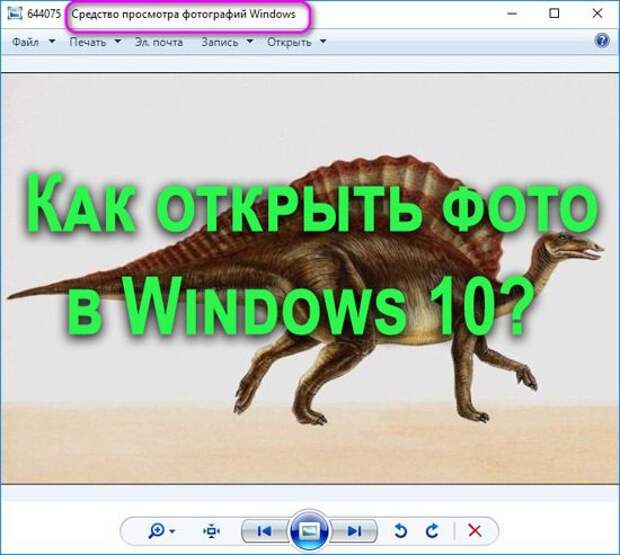Expand the Открыть dropdown arrow
This screenshot has height=555, width=620.
click(323, 41)
